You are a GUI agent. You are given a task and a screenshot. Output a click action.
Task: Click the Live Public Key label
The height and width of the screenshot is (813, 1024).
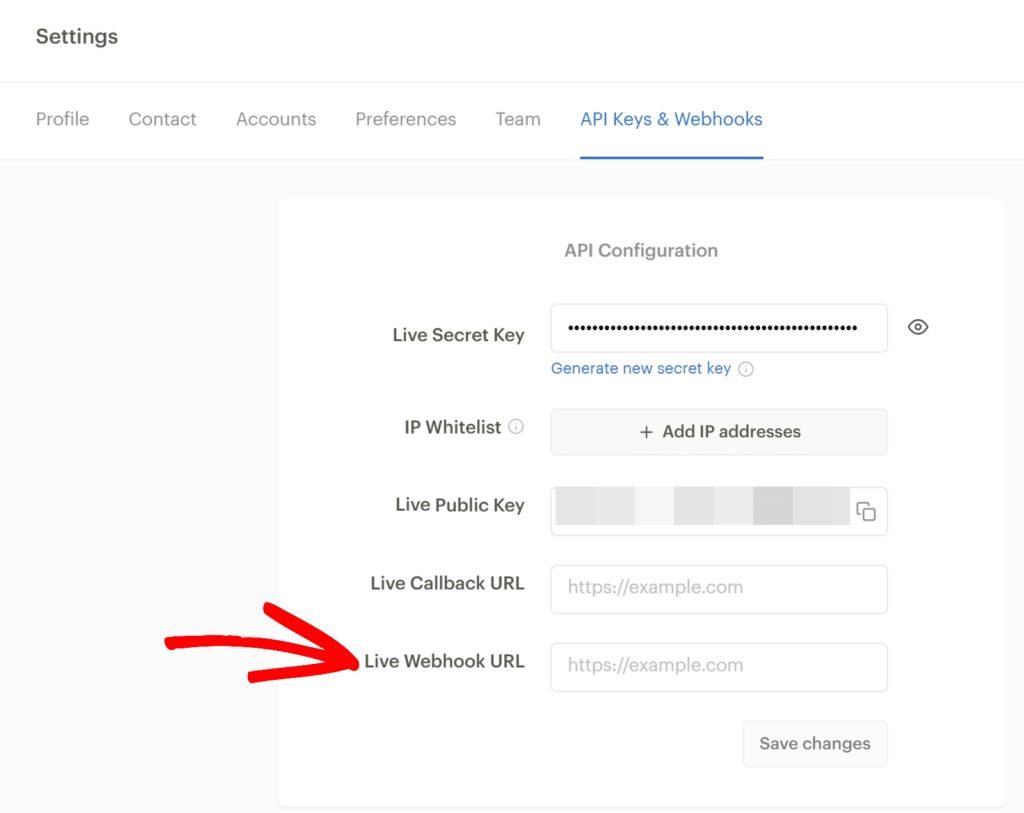(460, 505)
